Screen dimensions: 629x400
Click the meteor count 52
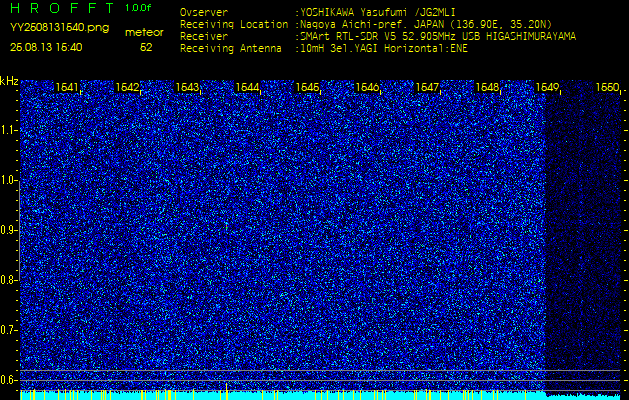coord(146,47)
